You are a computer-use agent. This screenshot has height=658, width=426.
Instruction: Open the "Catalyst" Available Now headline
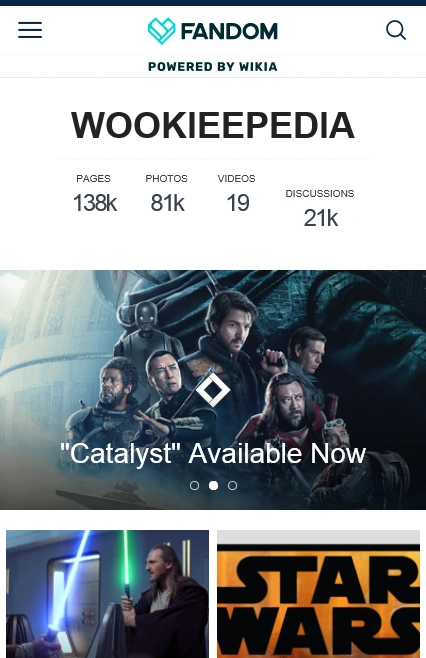click(213, 454)
